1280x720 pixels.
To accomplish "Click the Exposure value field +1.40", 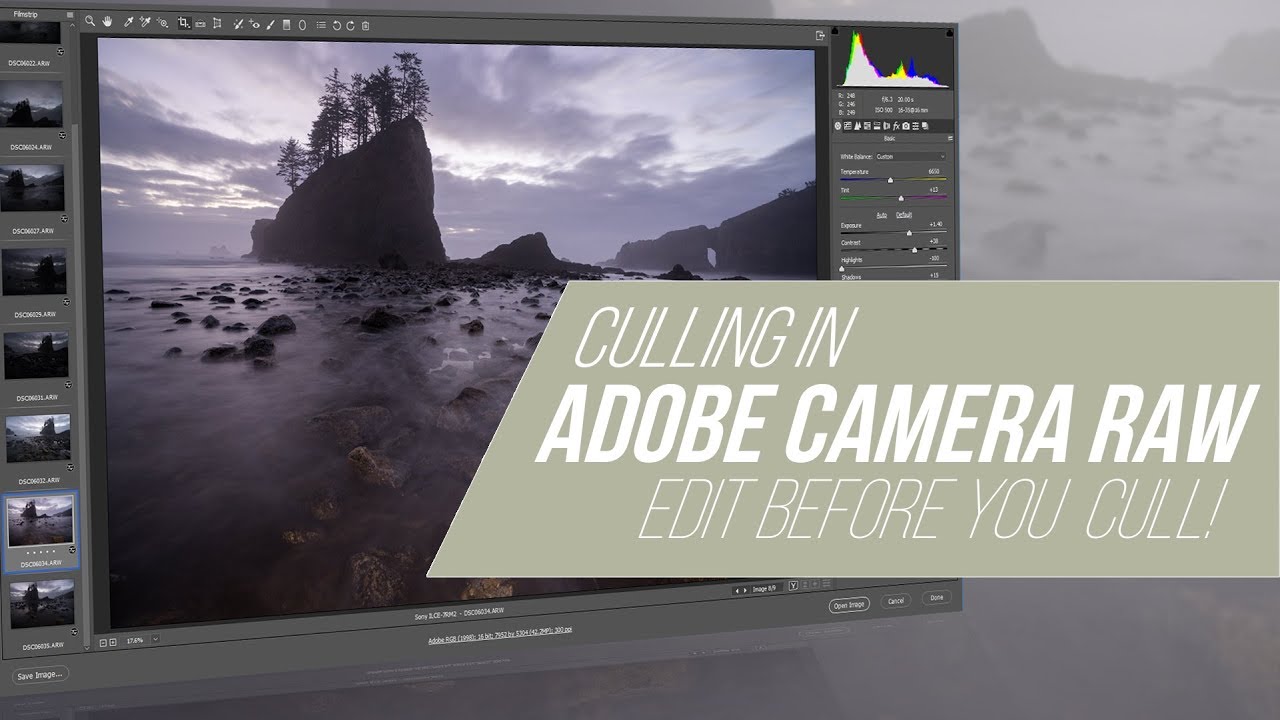I will 936,224.
